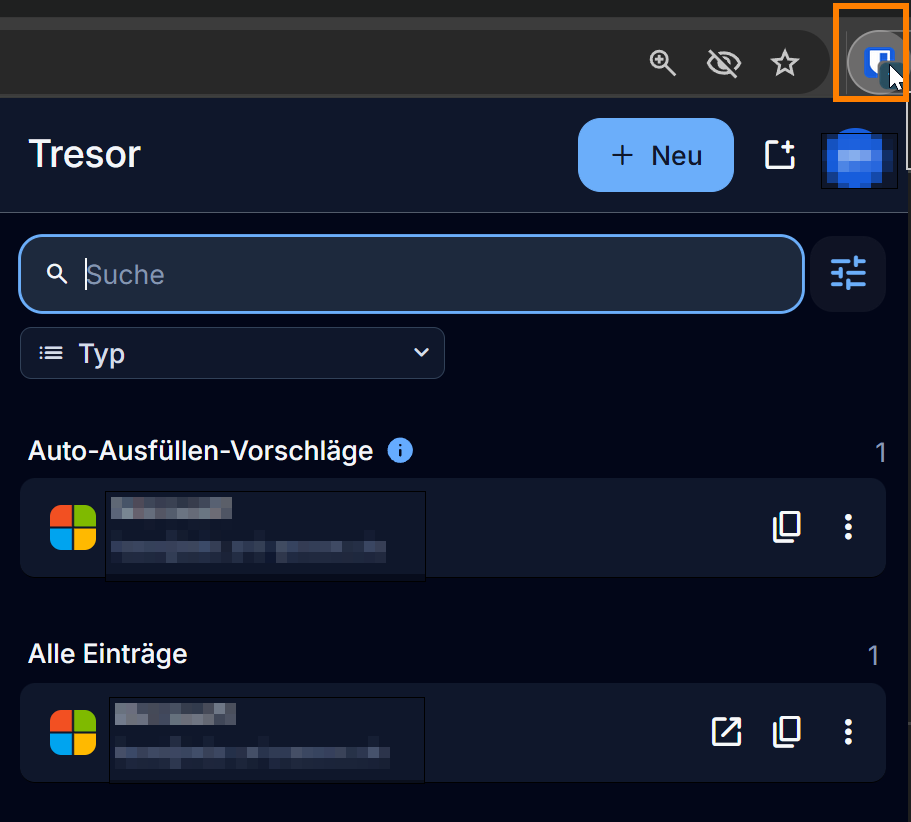Copy from the Auto-Ausfüllen-Vorschläge entry
Viewport: 911px width, 822px height.
787,527
